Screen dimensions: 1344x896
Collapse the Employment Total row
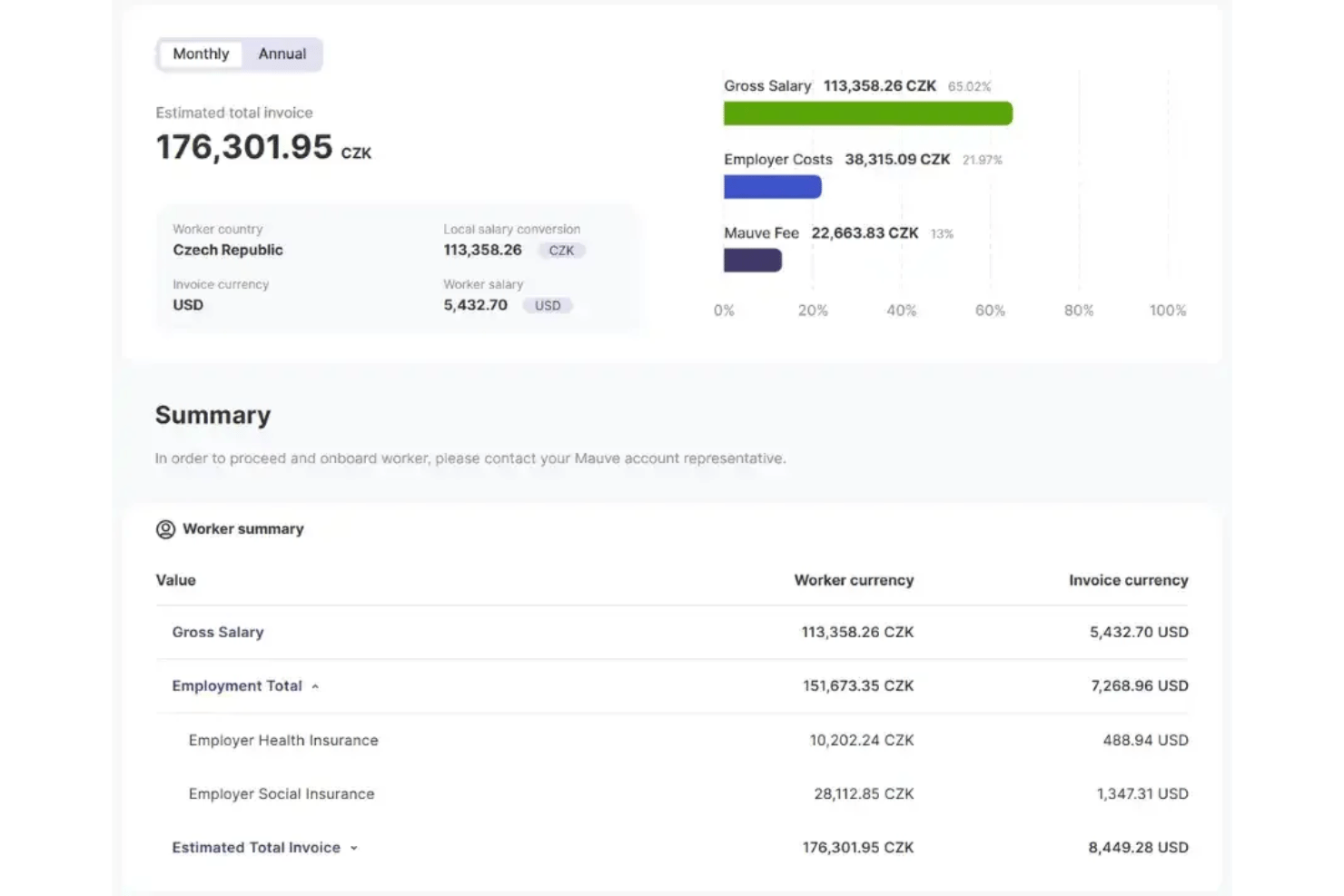[x=315, y=686]
